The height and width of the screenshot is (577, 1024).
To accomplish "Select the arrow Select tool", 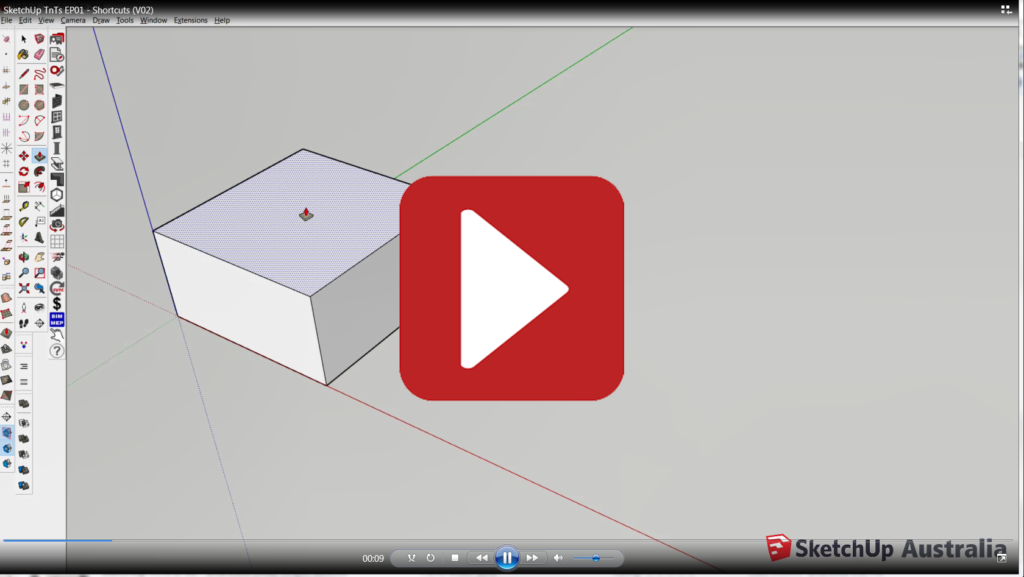I will point(23,39).
